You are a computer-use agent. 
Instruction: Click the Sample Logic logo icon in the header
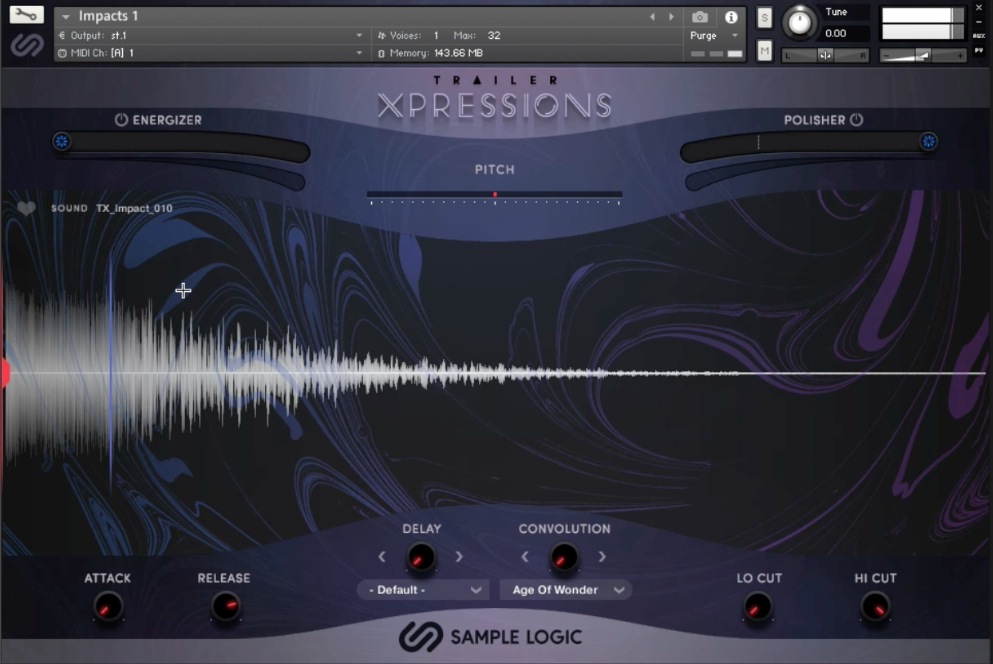[27, 44]
